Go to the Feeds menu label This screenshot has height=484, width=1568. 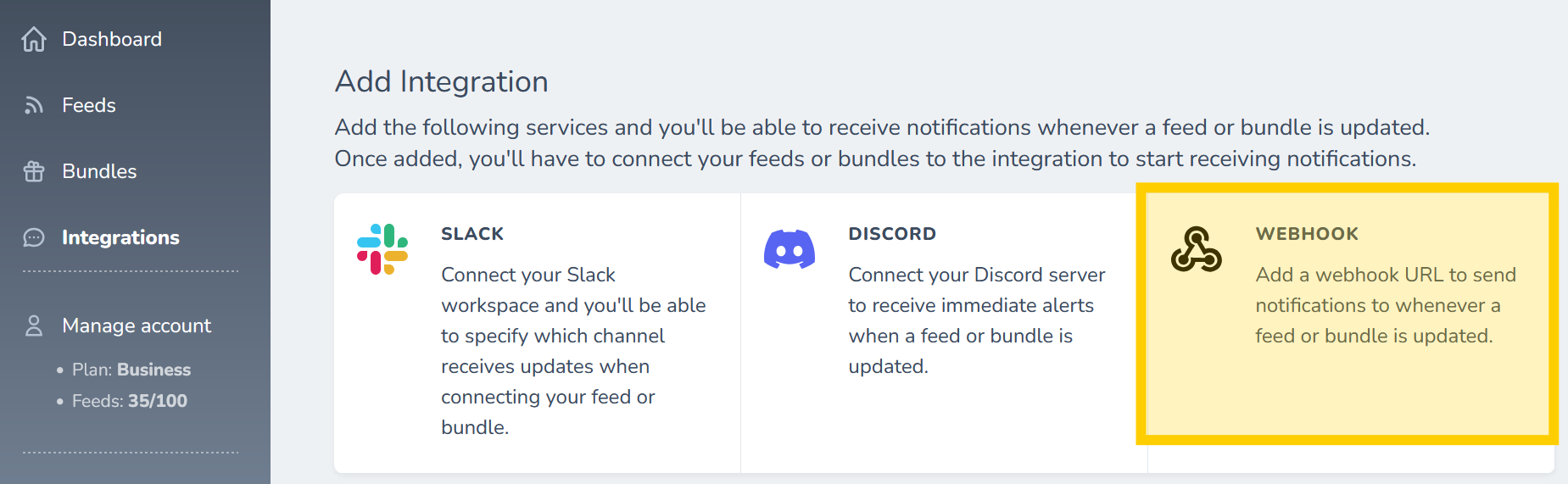(89, 105)
